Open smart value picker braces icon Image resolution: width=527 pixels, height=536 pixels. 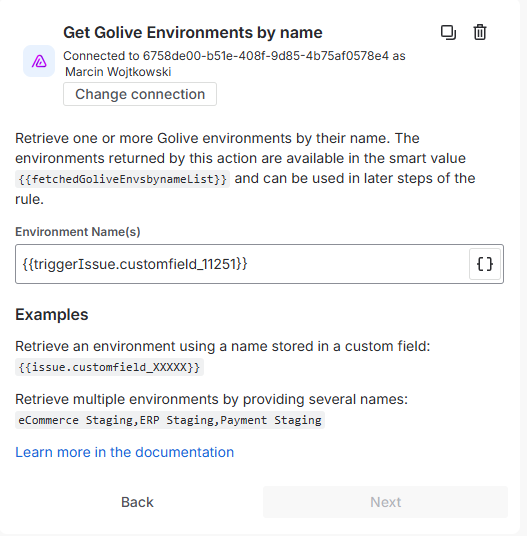[x=485, y=264]
